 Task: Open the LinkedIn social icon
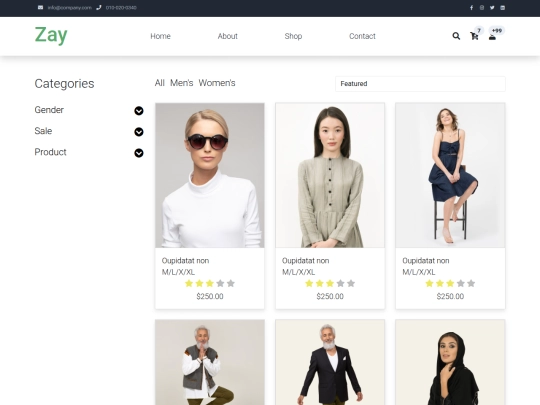tap(502, 8)
